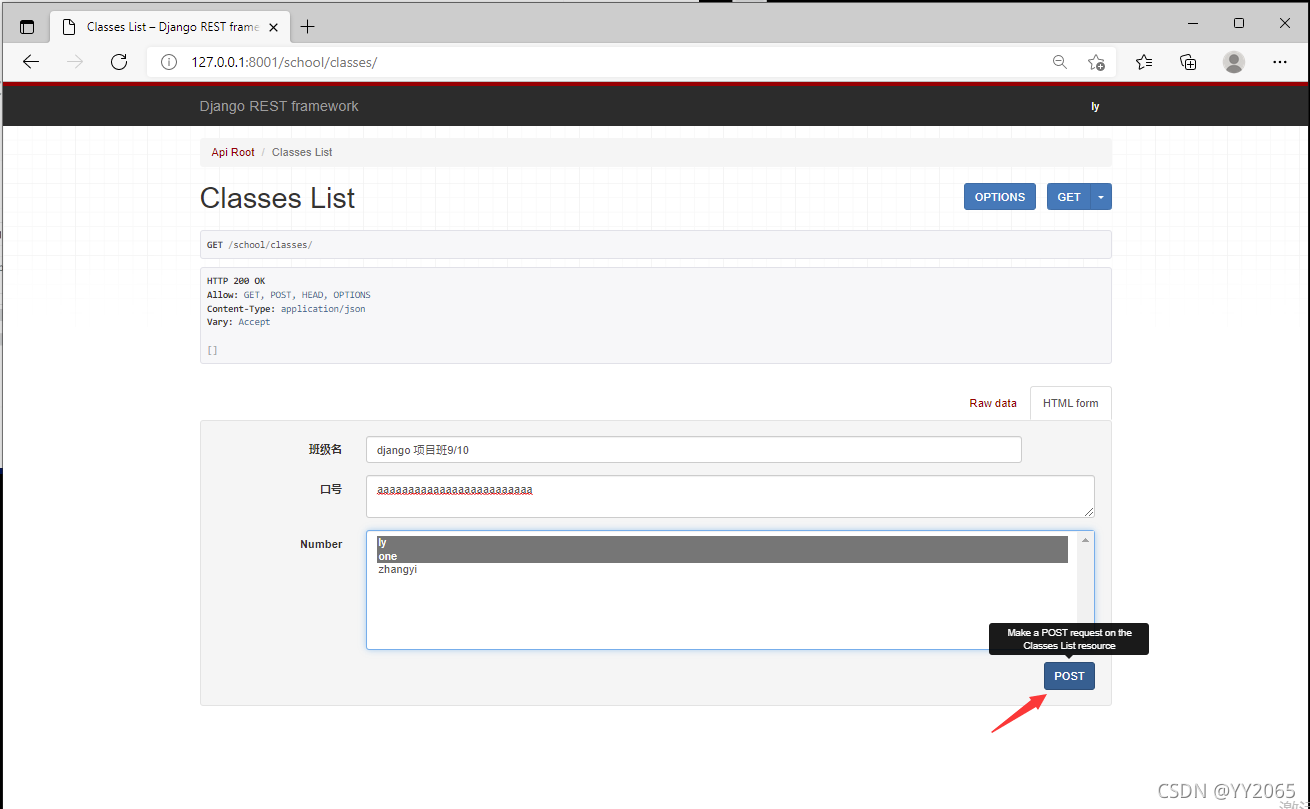Click the Django REST framework brand link
The height and width of the screenshot is (809, 1310).
click(279, 106)
